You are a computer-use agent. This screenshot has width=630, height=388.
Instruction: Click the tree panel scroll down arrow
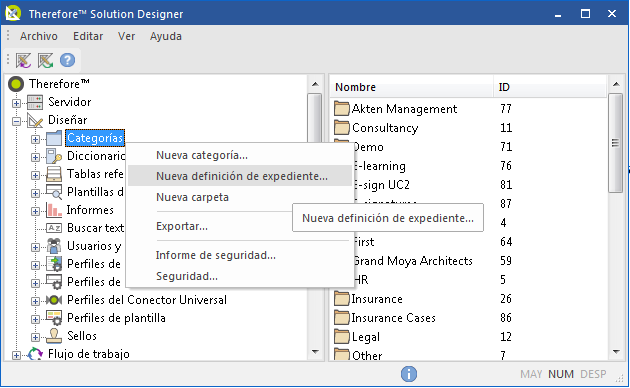tap(315, 352)
